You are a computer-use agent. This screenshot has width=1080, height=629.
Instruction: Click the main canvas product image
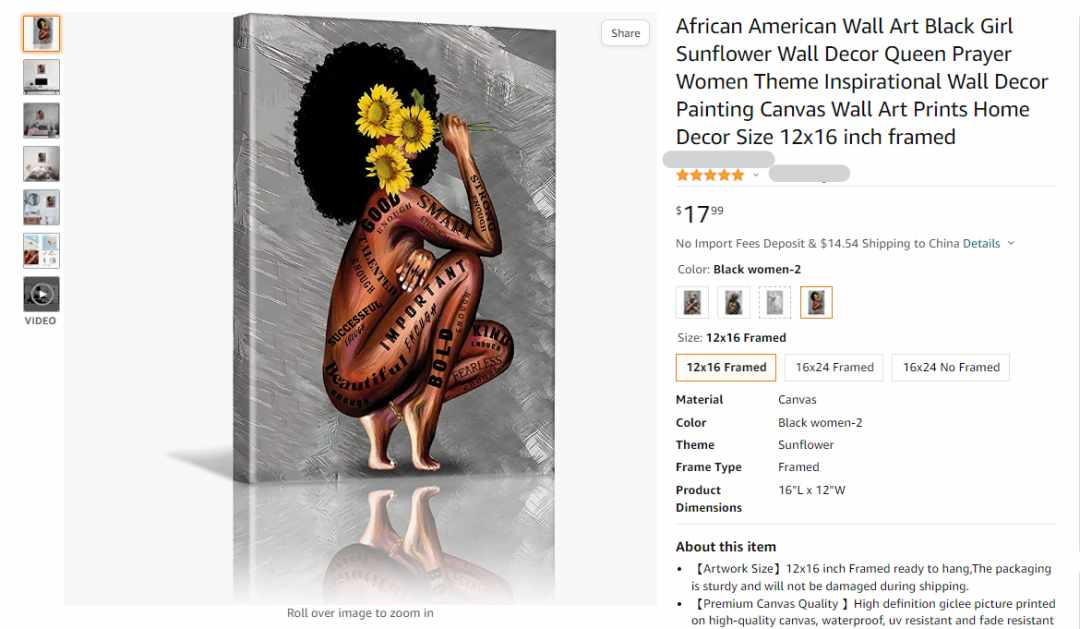point(395,248)
